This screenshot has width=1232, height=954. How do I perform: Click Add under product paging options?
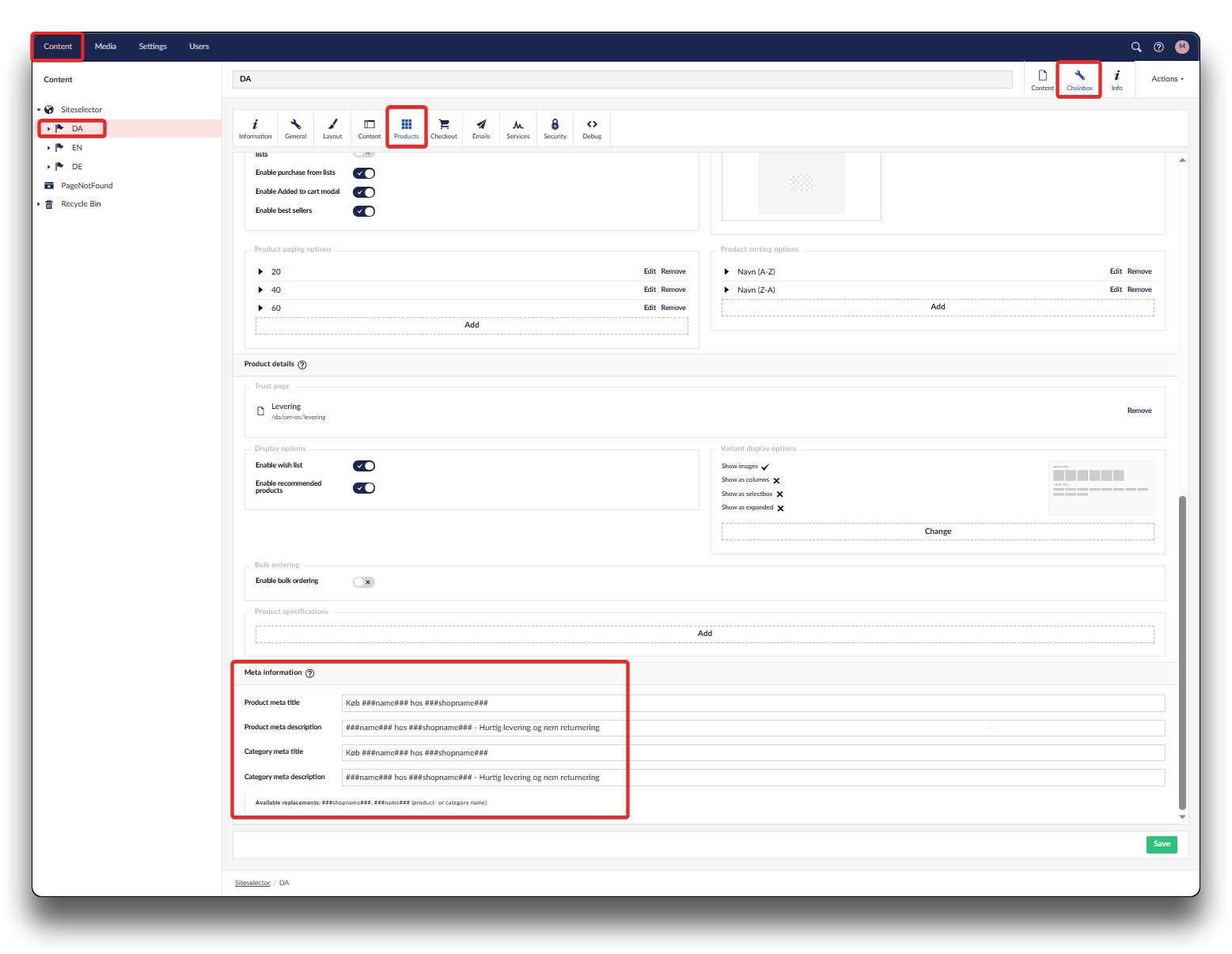[472, 325]
